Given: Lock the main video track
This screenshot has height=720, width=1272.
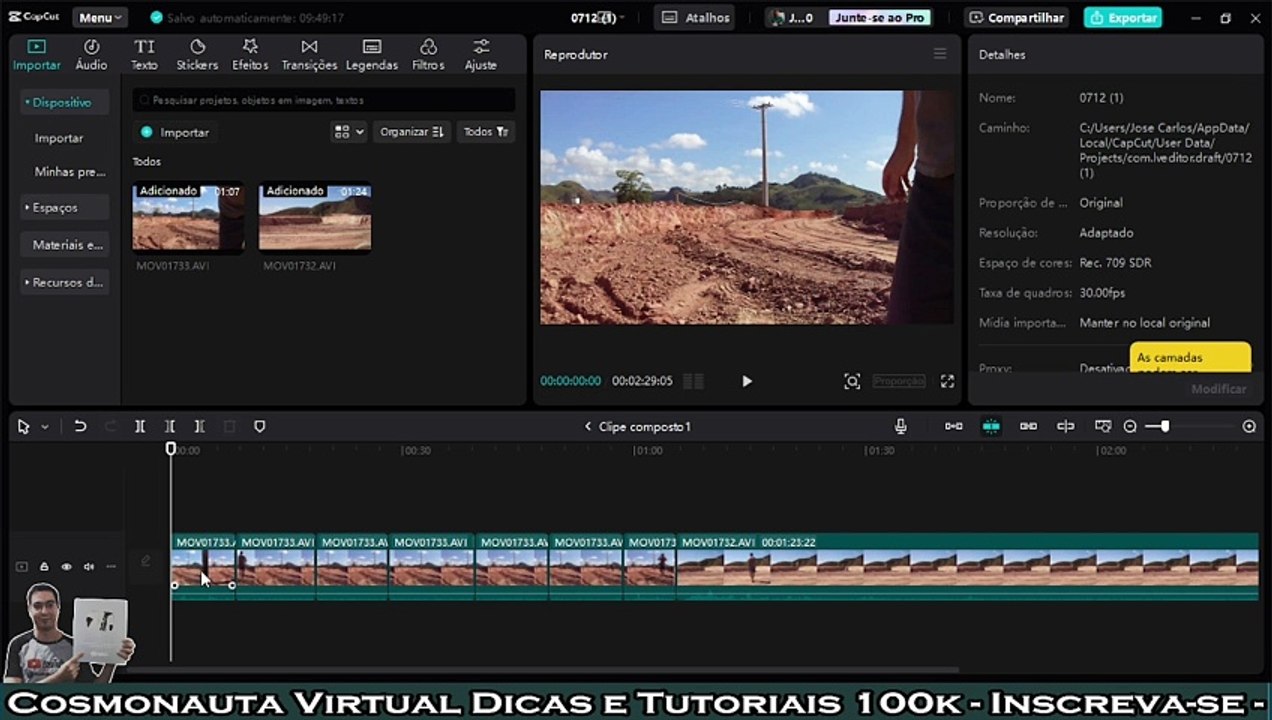Looking at the screenshot, I should (x=44, y=567).
